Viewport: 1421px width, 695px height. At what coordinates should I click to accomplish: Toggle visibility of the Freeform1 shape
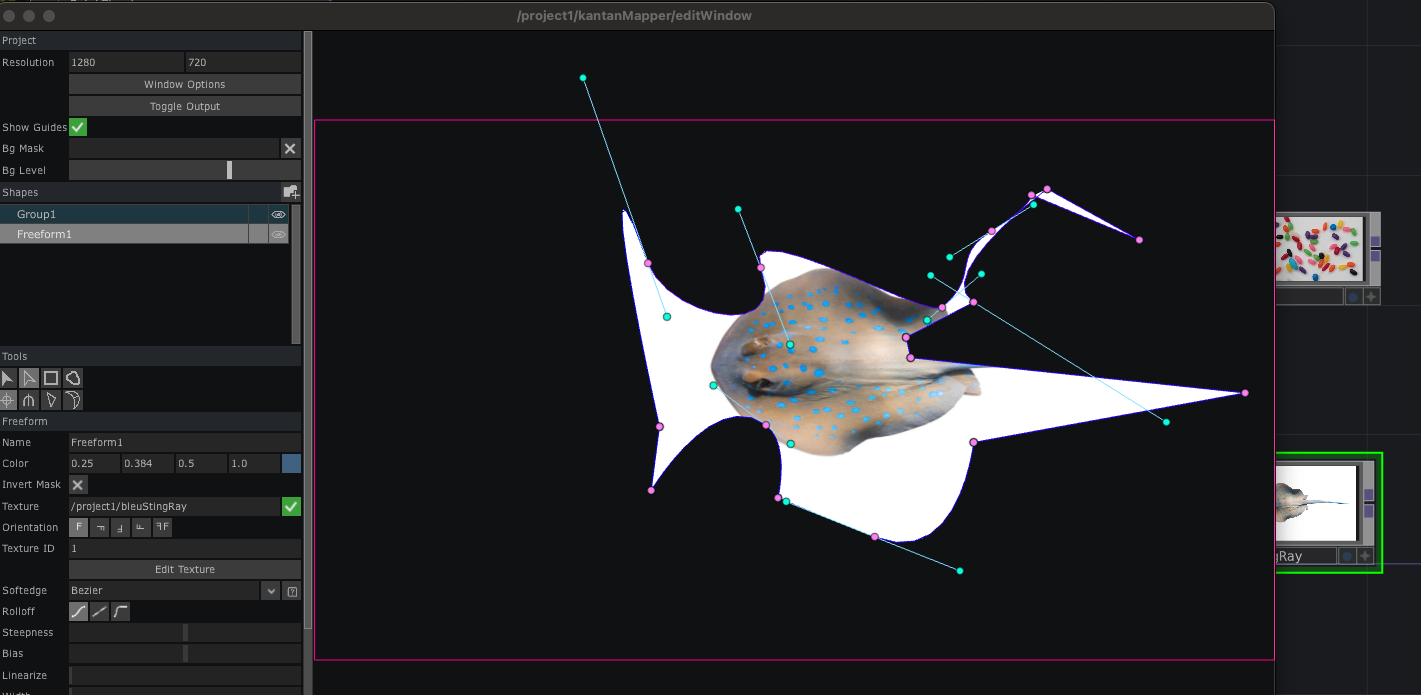[279, 235]
